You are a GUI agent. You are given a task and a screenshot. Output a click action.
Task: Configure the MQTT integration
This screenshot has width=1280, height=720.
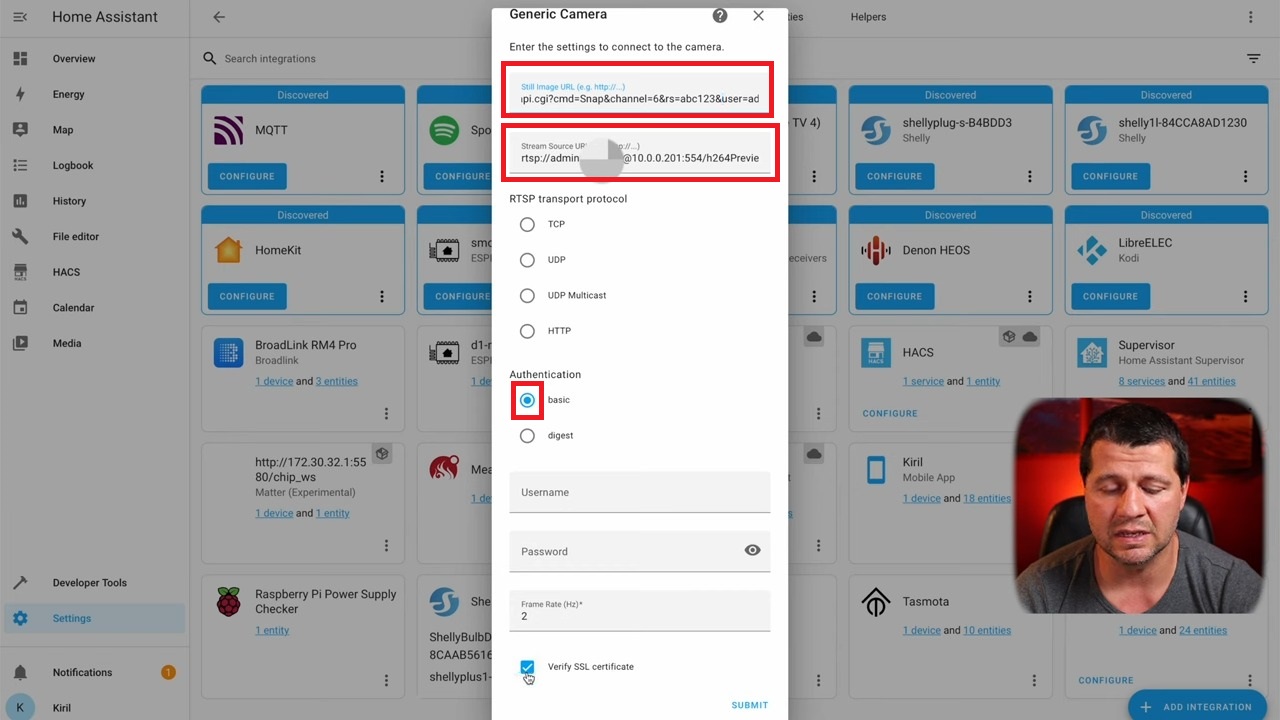tap(247, 176)
